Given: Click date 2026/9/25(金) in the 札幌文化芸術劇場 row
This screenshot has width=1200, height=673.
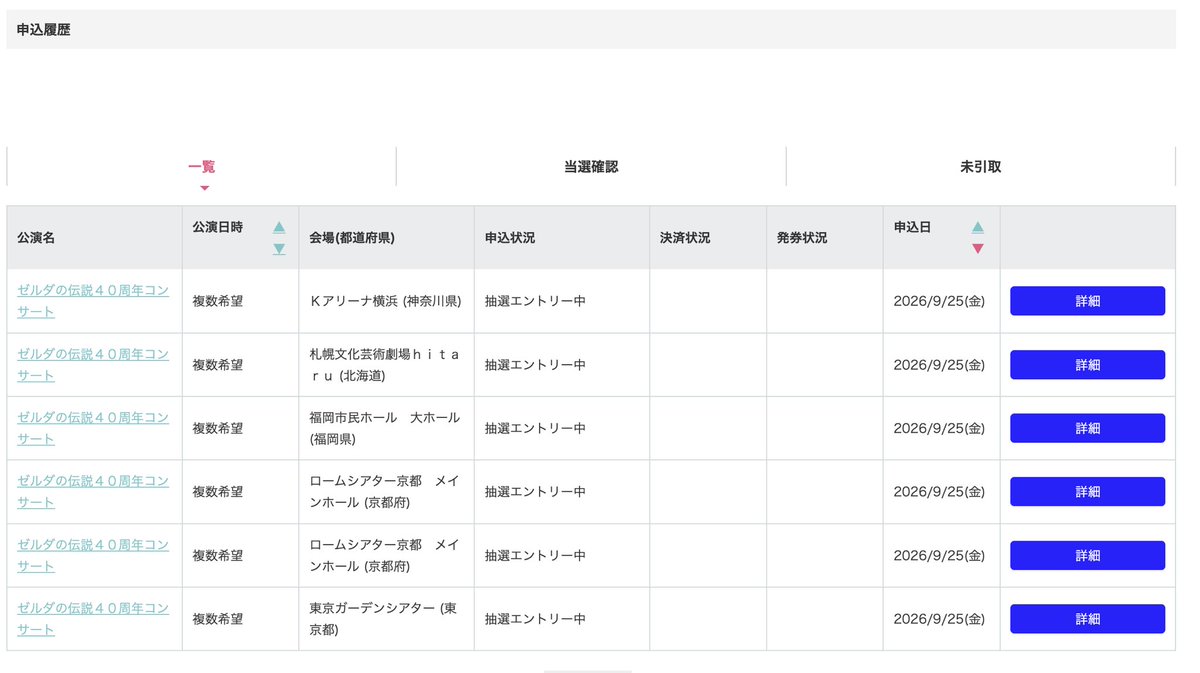Looking at the screenshot, I should point(939,365).
